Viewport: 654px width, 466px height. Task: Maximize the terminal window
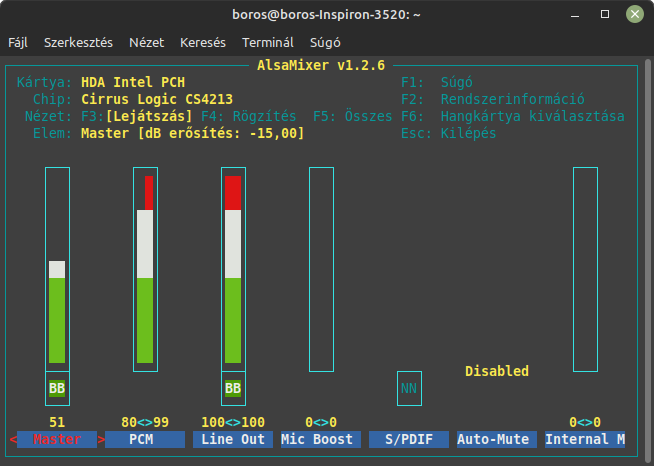605,15
